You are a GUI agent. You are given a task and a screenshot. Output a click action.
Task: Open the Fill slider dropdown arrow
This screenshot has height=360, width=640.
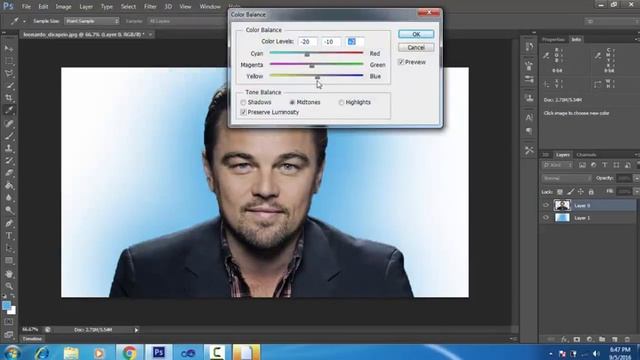tap(636, 191)
